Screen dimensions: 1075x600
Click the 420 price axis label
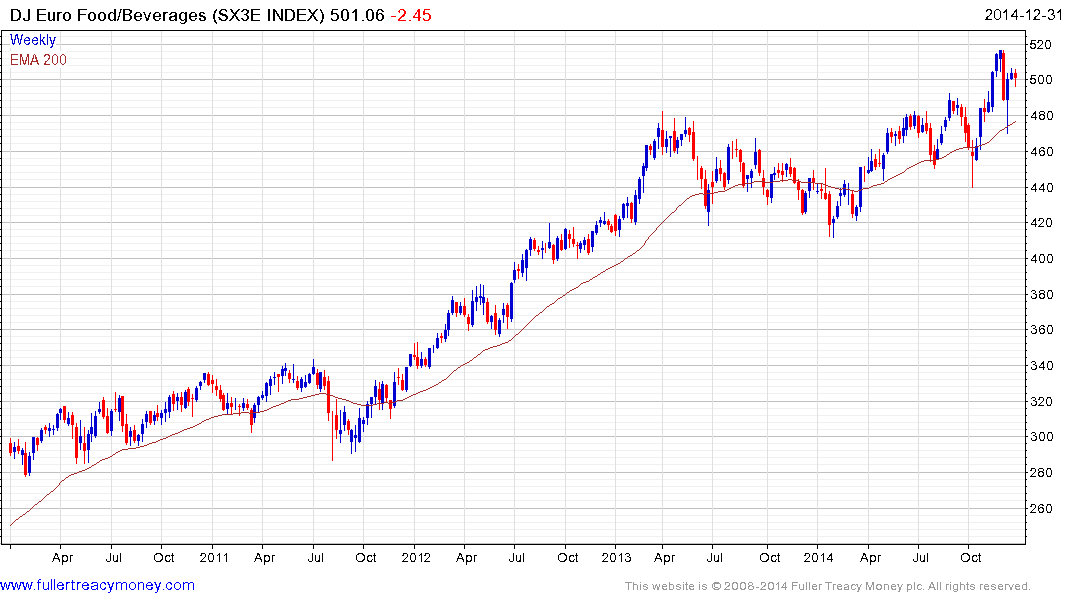1040,223
